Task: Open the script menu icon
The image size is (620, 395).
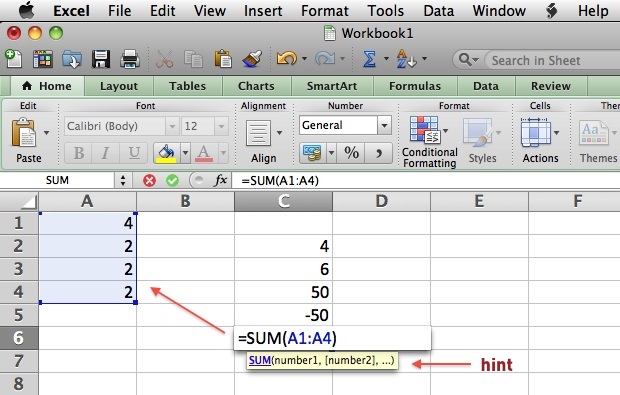Action: click(x=552, y=11)
